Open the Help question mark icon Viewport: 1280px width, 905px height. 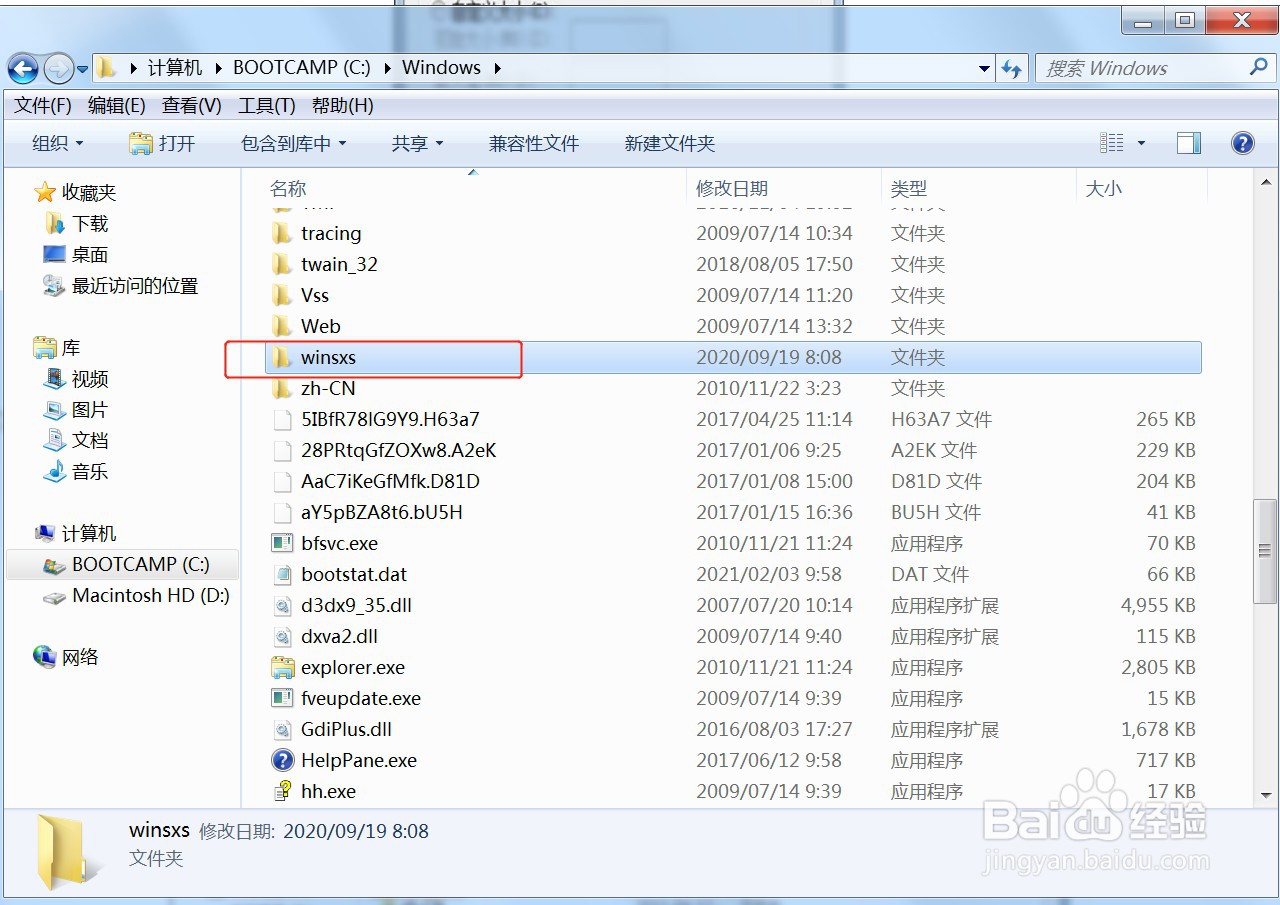[1242, 143]
